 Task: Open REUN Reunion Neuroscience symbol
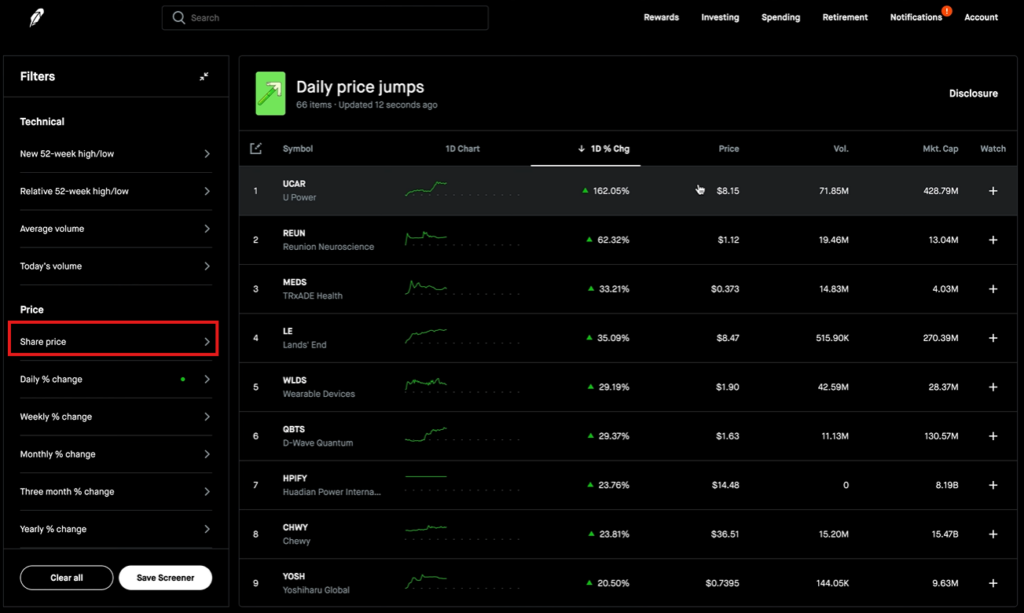[328, 240]
